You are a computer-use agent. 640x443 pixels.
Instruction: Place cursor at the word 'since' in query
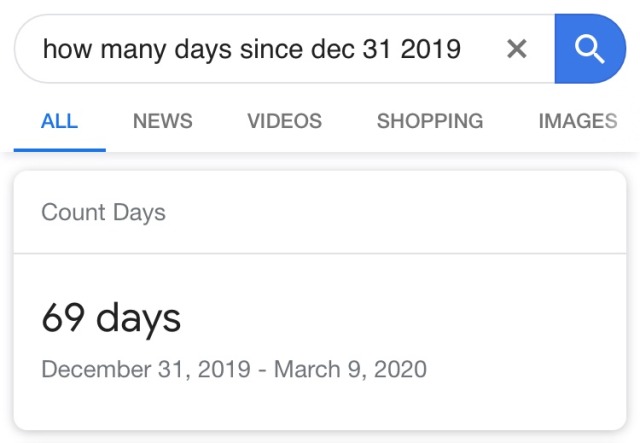click(272, 49)
